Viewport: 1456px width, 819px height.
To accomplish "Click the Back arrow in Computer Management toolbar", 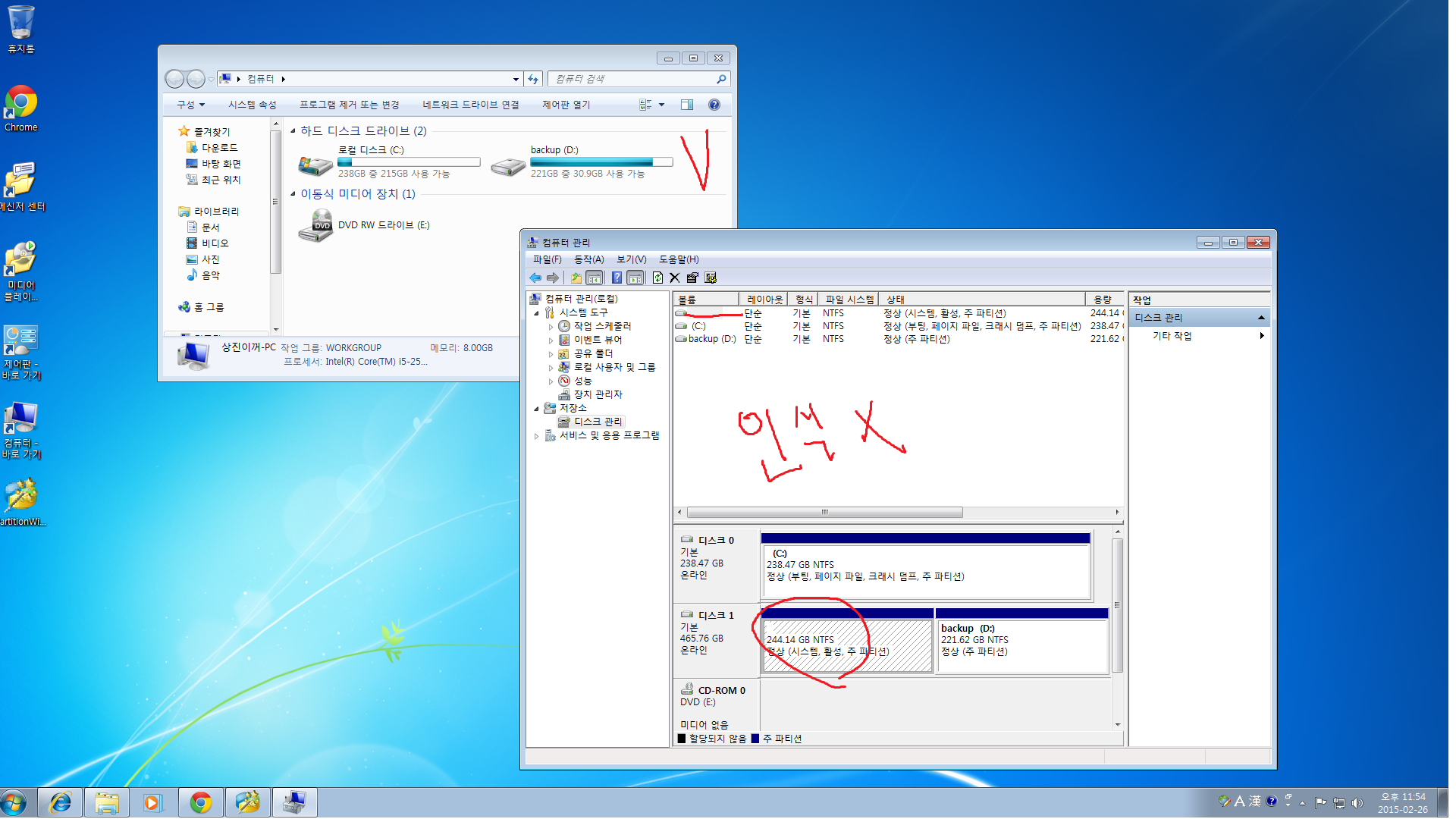I will click(535, 278).
